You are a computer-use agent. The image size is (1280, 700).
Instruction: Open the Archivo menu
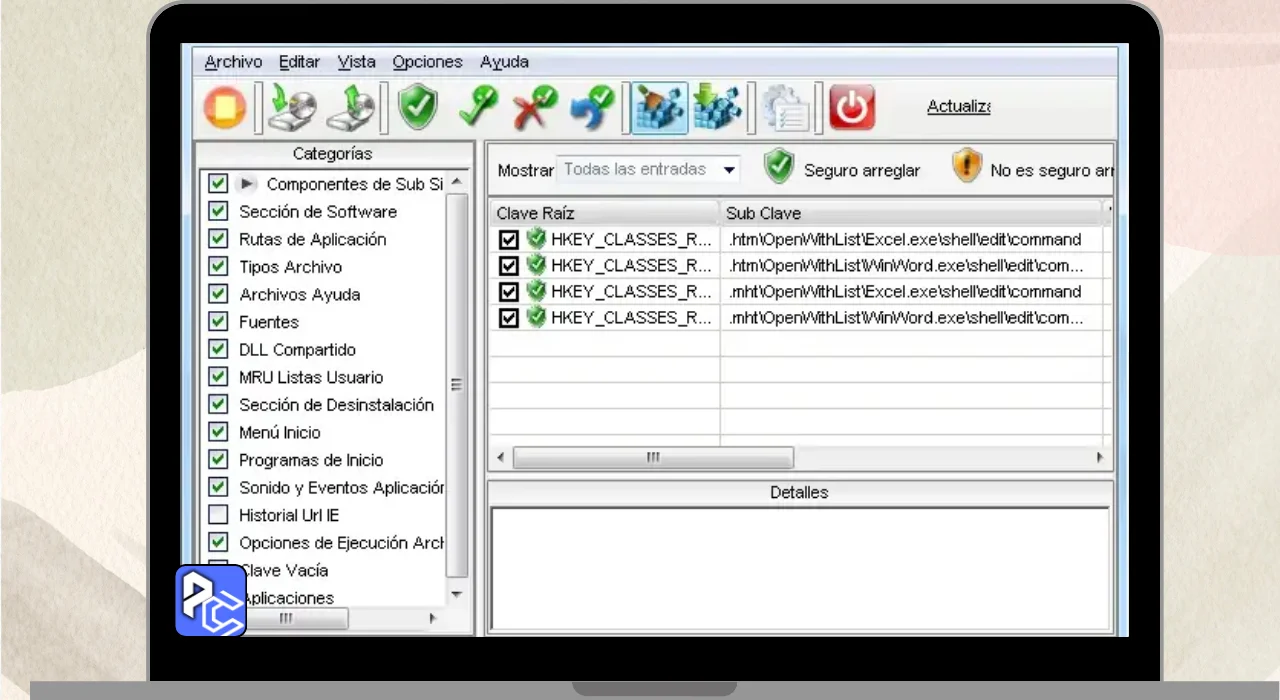[233, 62]
